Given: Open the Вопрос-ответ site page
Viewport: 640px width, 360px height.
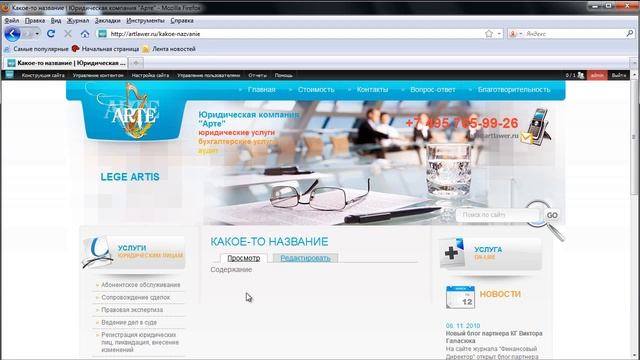Looking at the screenshot, I should pyautogui.click(x=433, y=89).
